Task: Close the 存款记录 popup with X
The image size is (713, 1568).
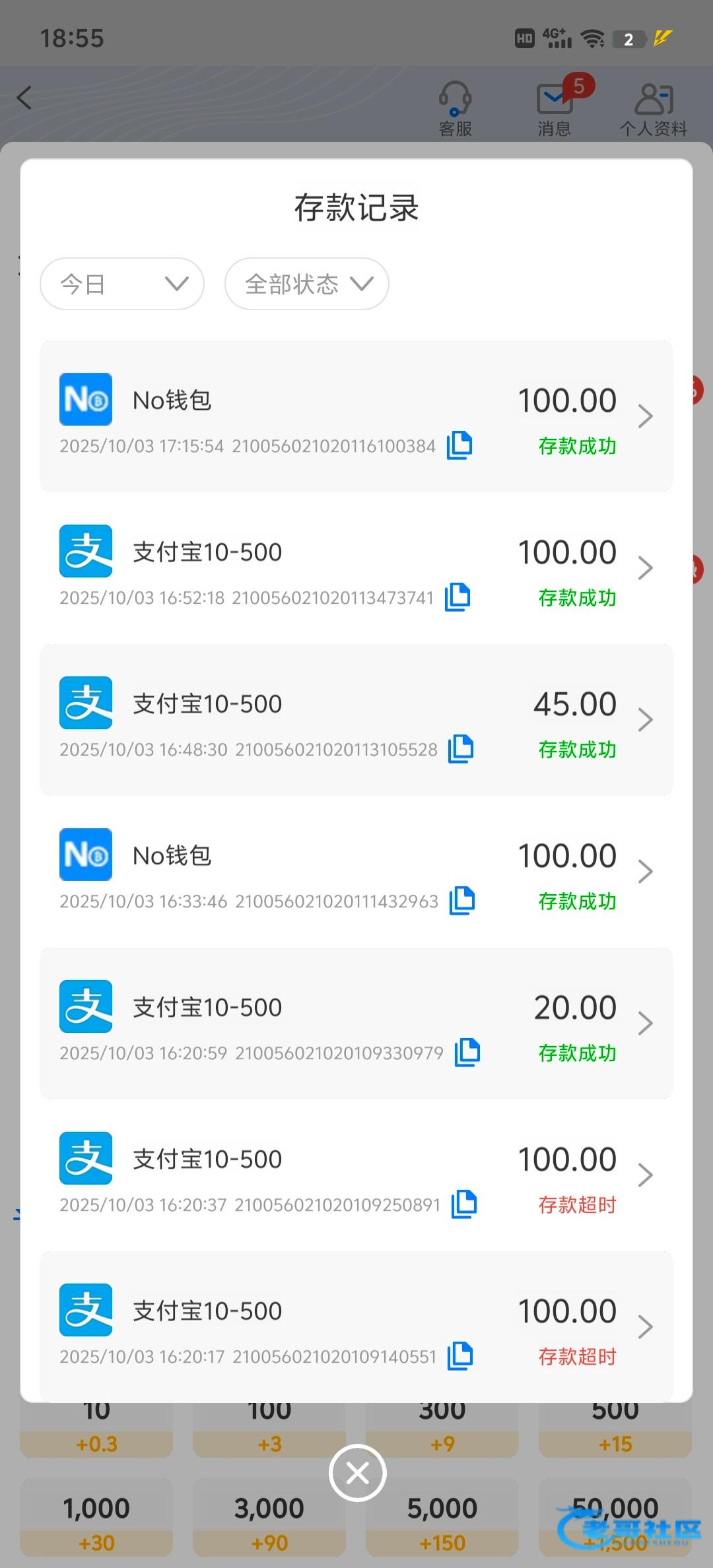Action: coord(357,1473)
